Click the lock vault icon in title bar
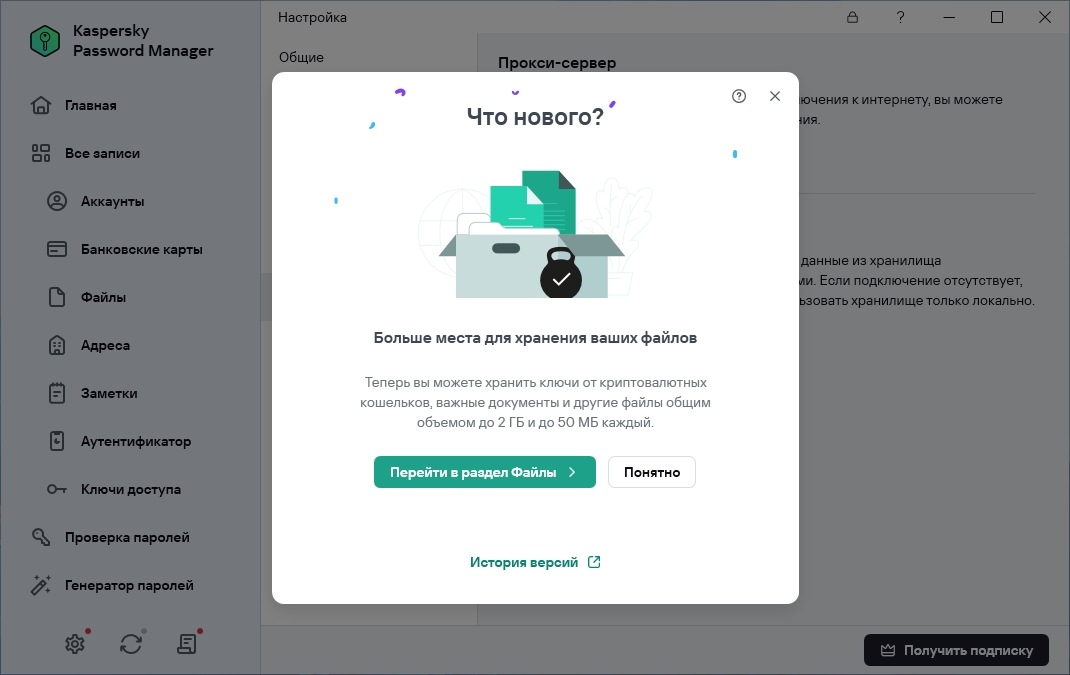Image resolution: width=1070 pixels, height=675 pixels. pos(852,18)
